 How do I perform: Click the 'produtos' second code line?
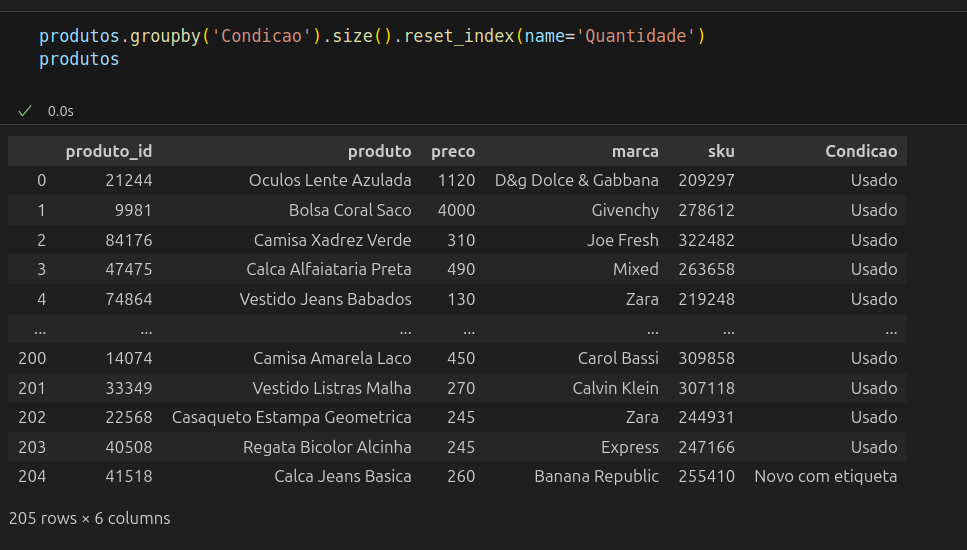[79, 59]
